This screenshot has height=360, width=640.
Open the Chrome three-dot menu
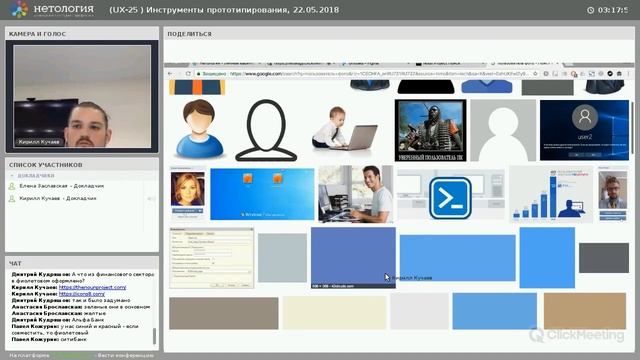click(x=629, y=74)
